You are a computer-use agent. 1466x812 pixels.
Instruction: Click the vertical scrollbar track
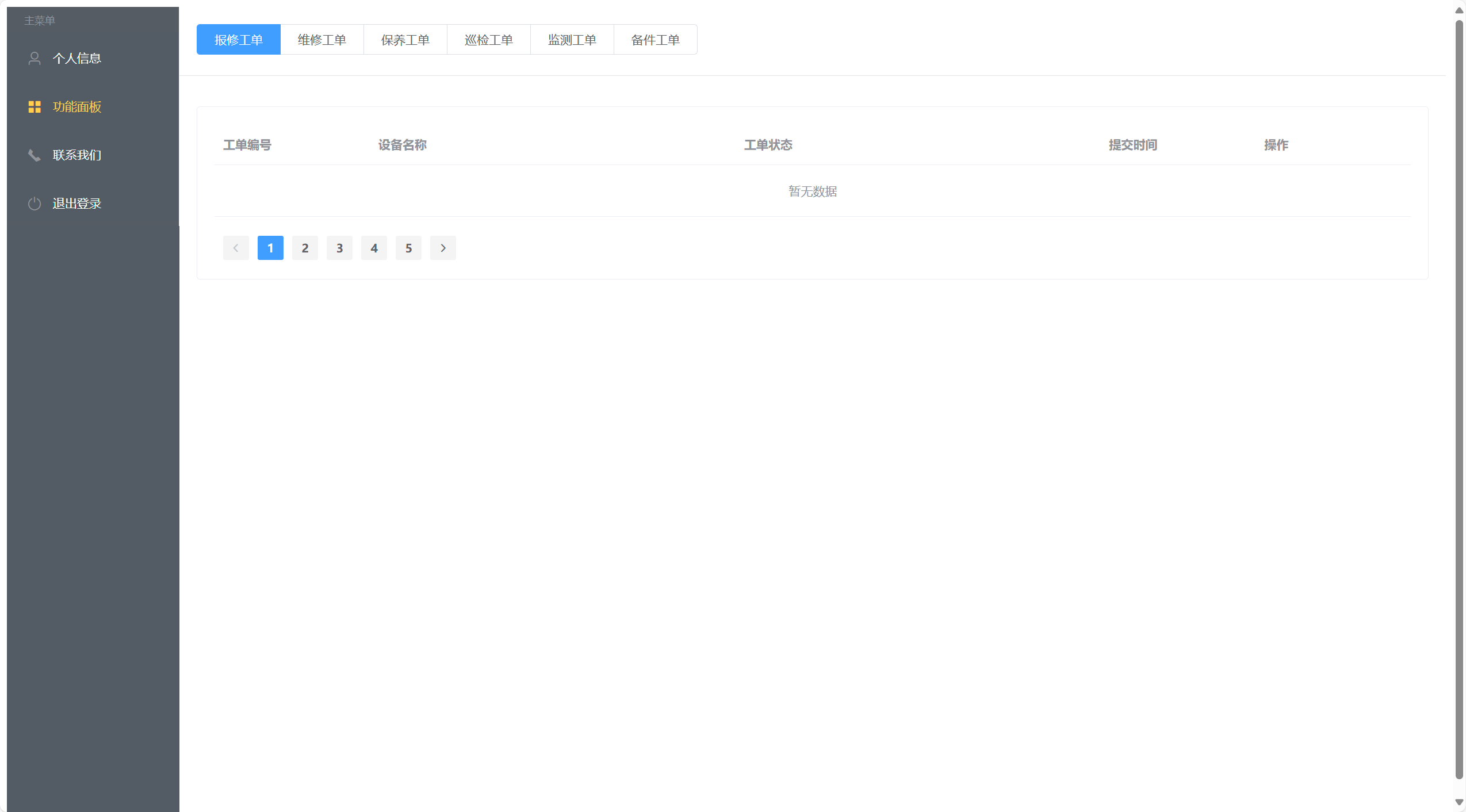1459,788
